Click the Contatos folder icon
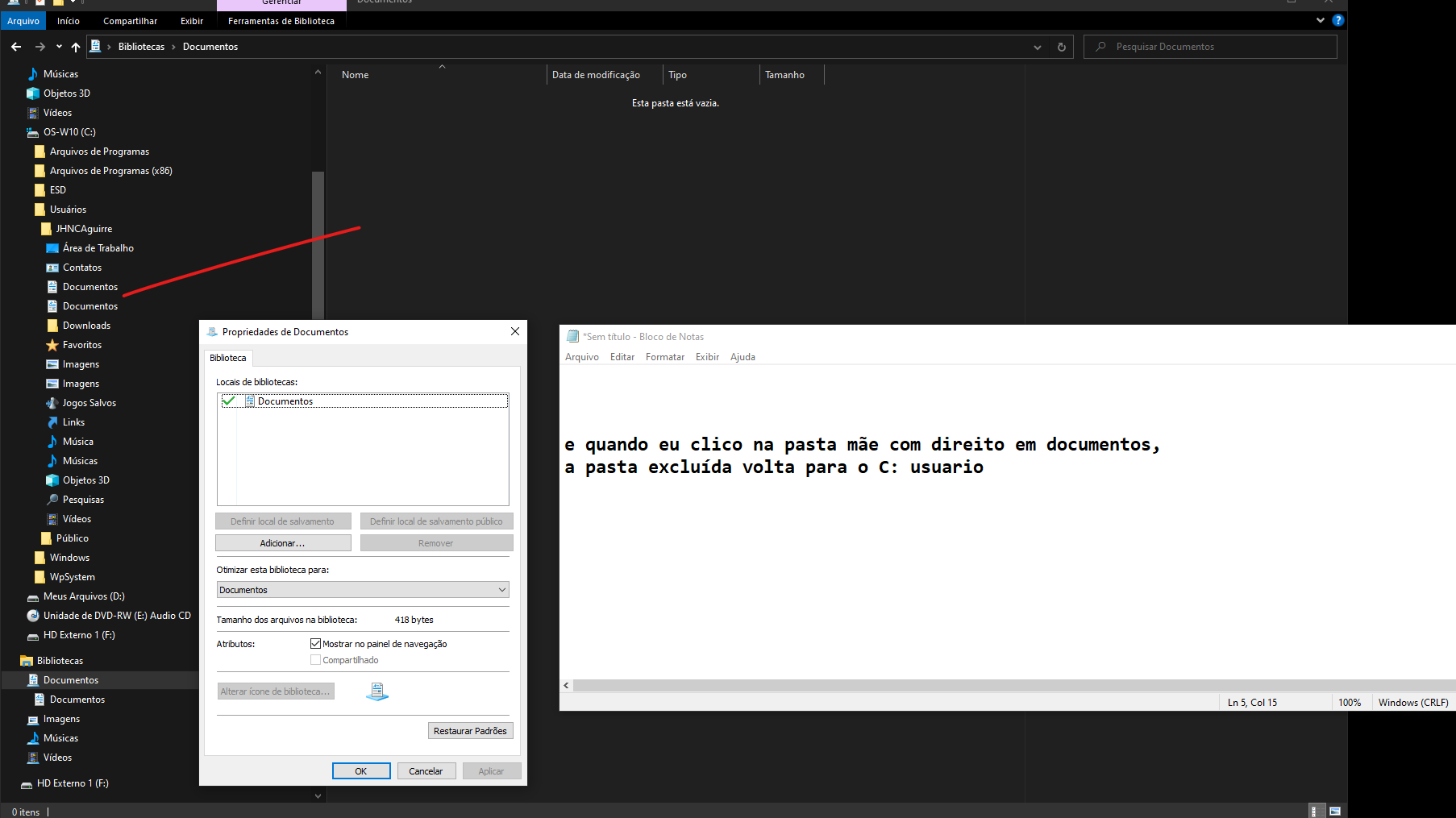This screenshot has width=1456, height=818. [x=52, y=268]
